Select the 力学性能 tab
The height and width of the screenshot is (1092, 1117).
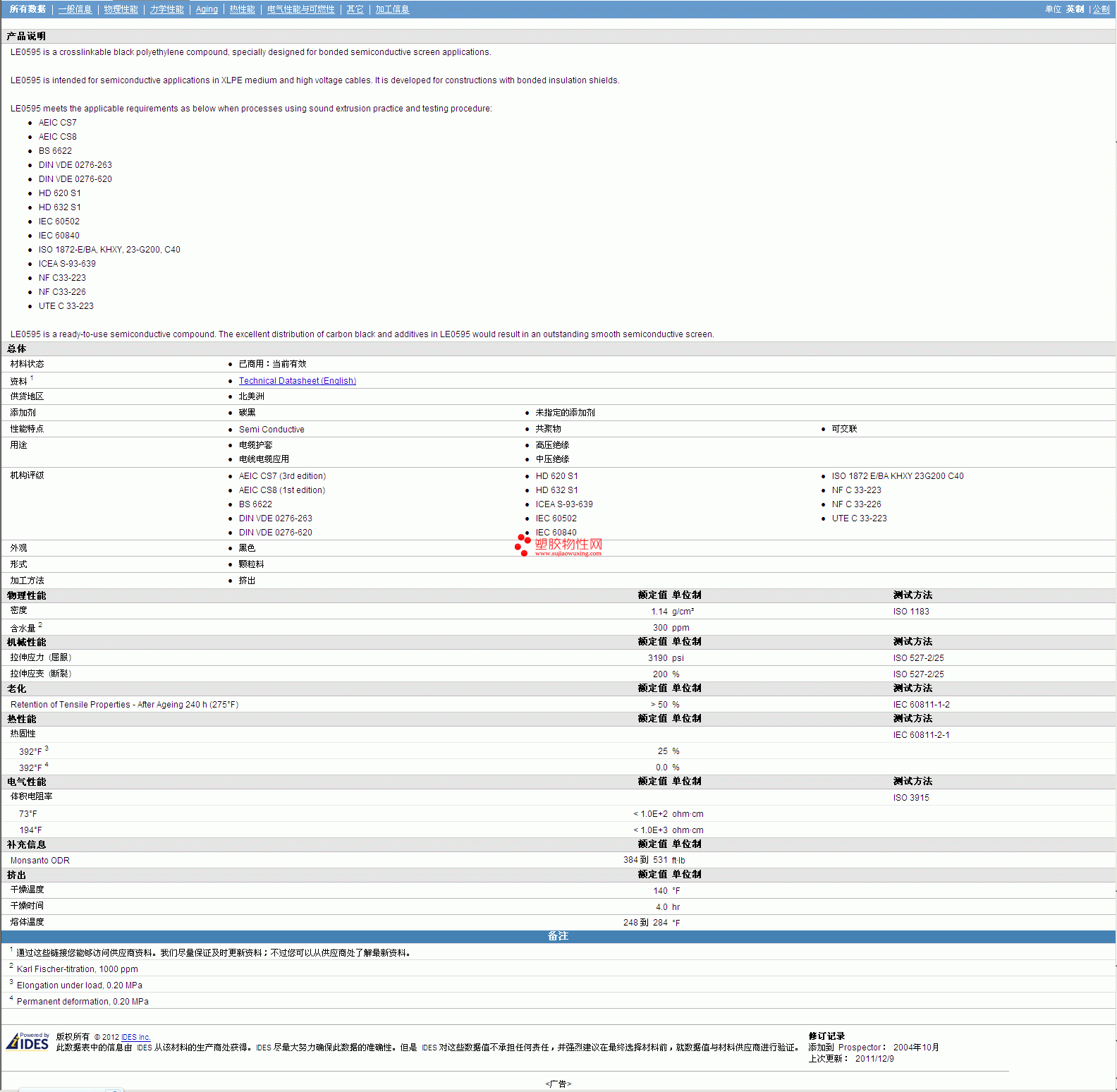166,9
